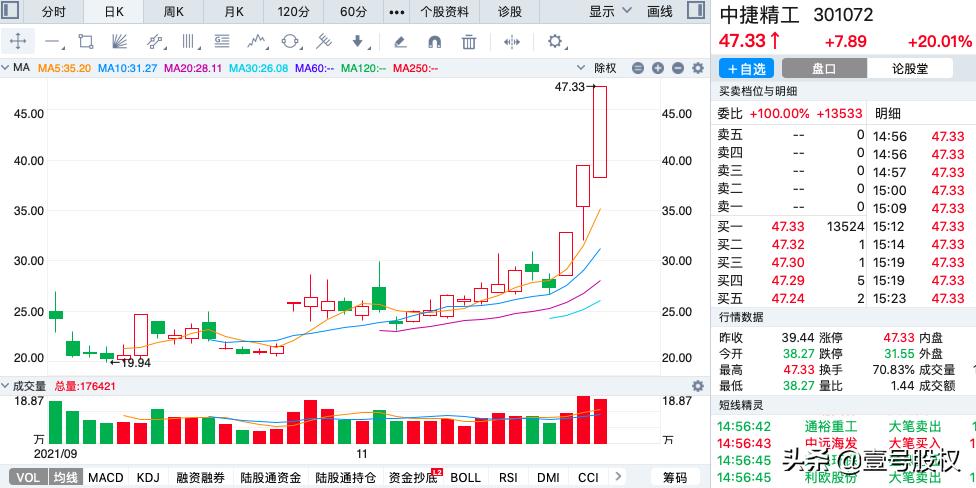Click the minus circle left of plus
Screen dimensions: 976x488
[638, 68]
